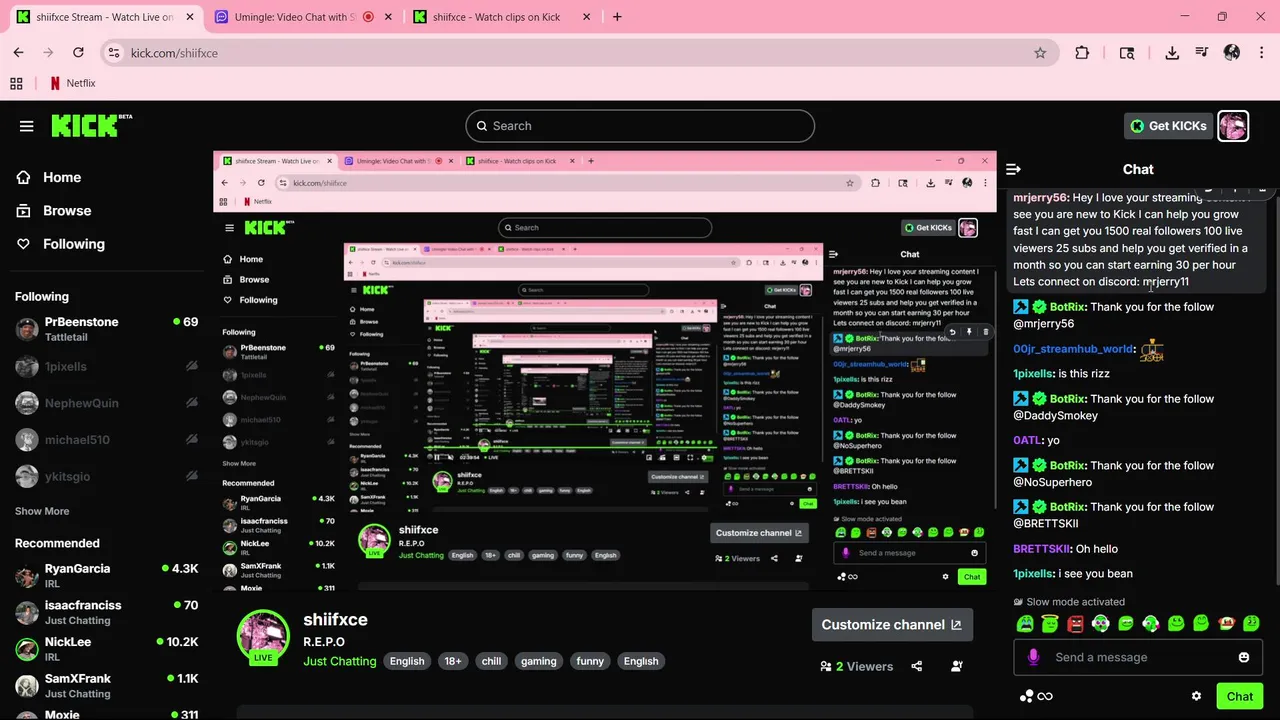Open Following in the sidebar
The width and height of the screenshot is (1280, 720).
(x=60, y=244)
